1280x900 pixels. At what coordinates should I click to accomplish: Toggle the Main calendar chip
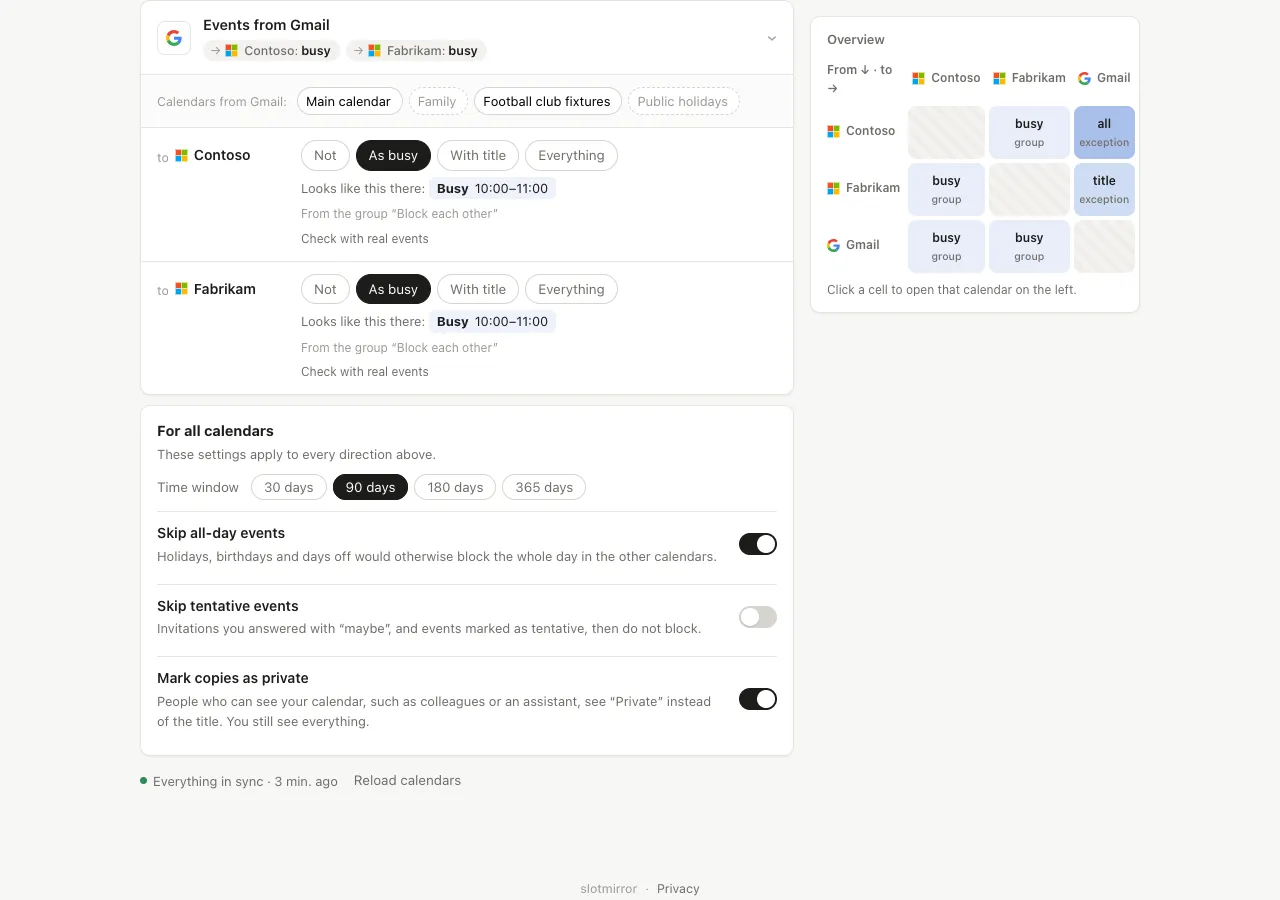tap(349, 101)
